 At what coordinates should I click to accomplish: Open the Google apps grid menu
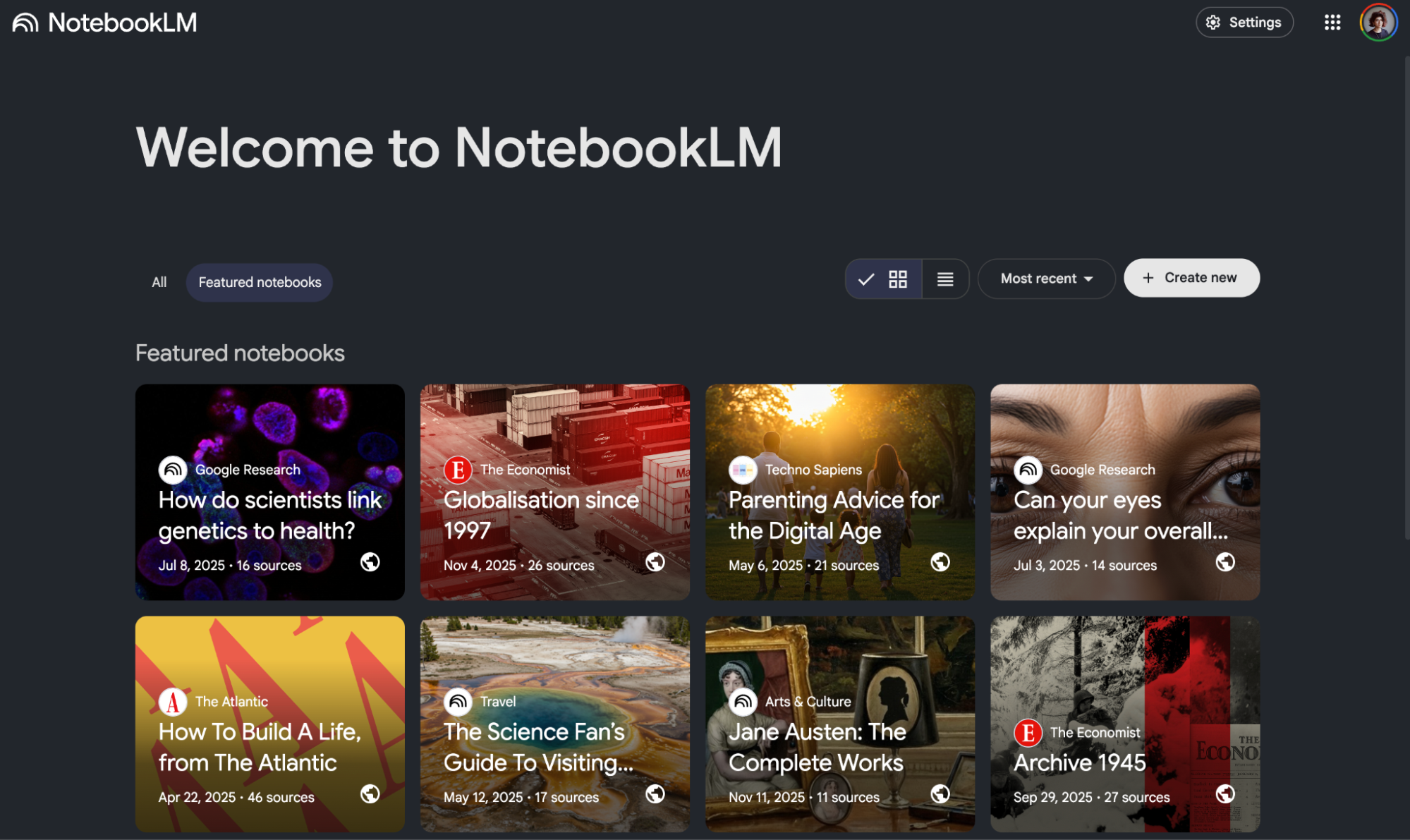point(1332,22)
